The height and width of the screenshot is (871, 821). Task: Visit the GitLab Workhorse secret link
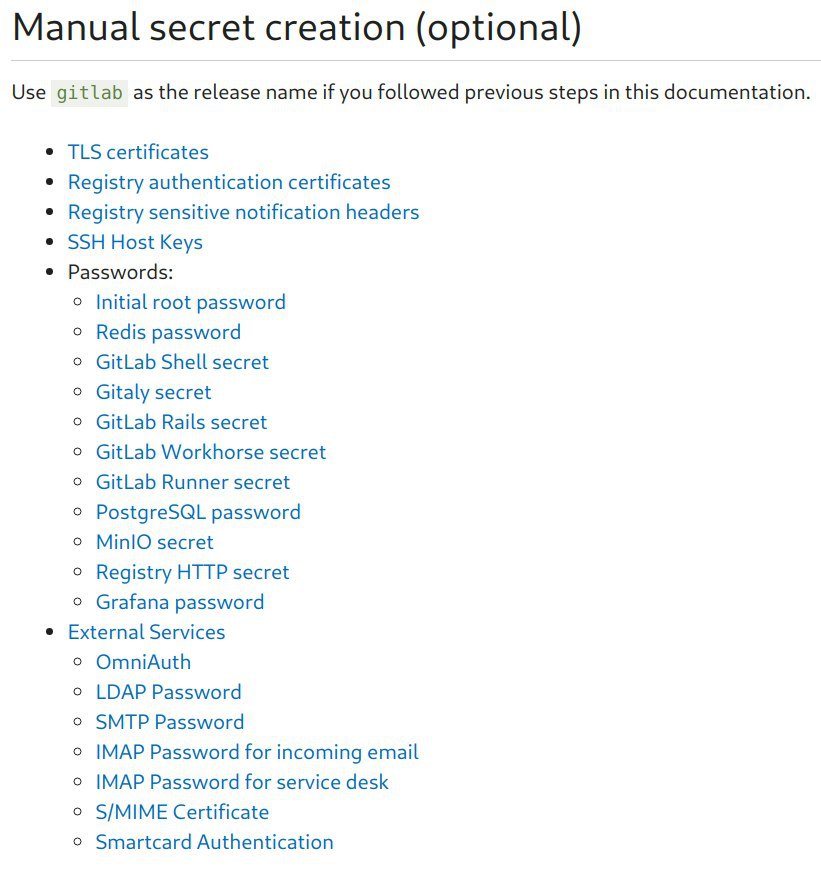[211, 452]
